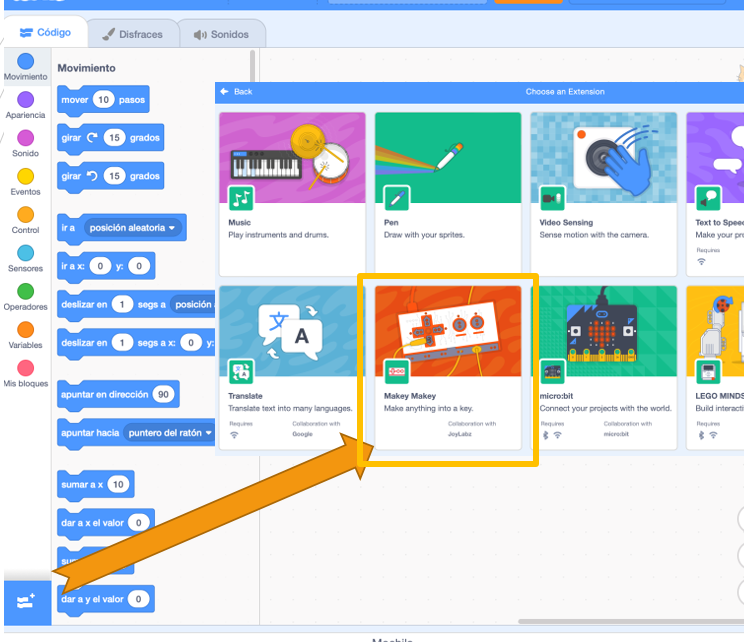Screen dimensions: 744x642
Task: Click the Bluetooth requirement icon under micro:bit
Action: pos(546,435)
